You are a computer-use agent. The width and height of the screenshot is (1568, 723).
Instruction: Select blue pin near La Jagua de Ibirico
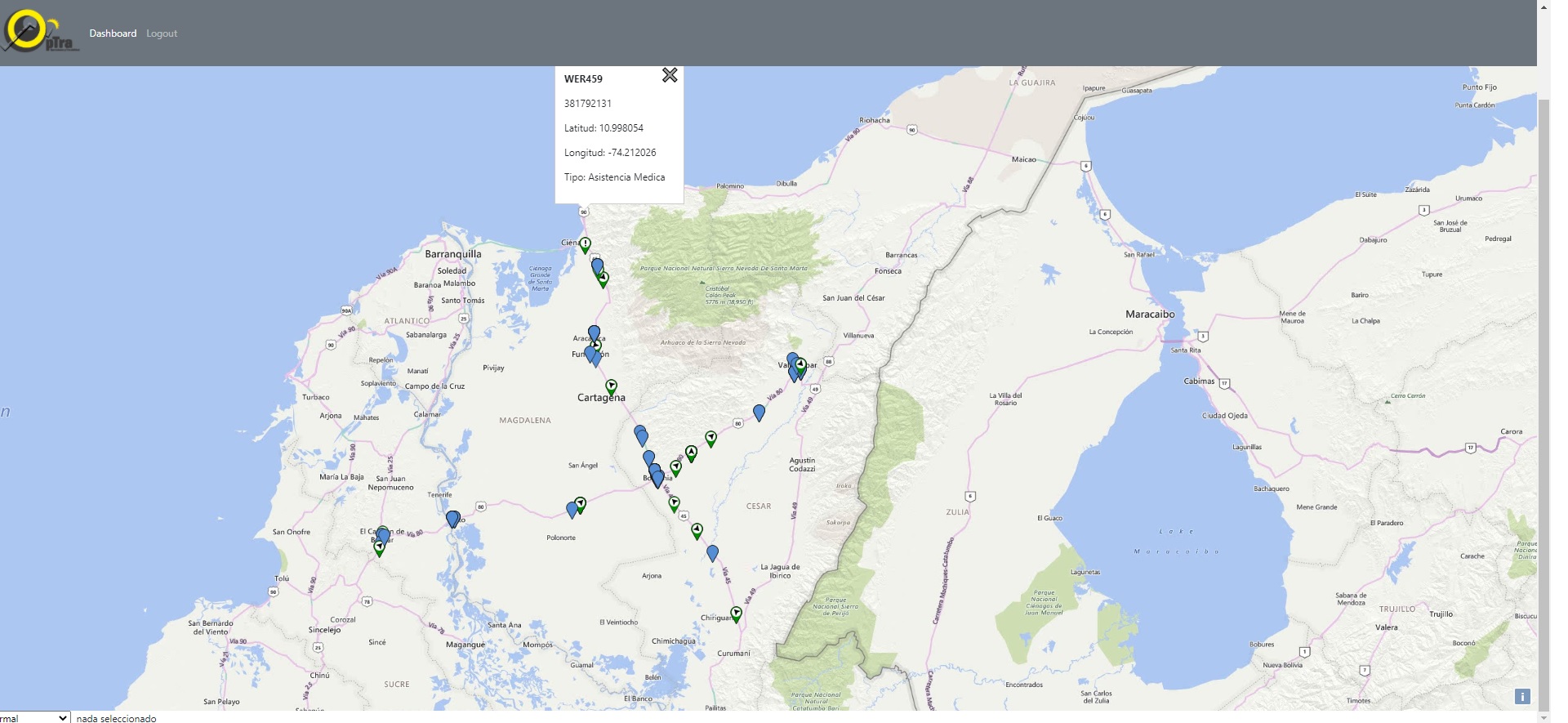[712, 553]
